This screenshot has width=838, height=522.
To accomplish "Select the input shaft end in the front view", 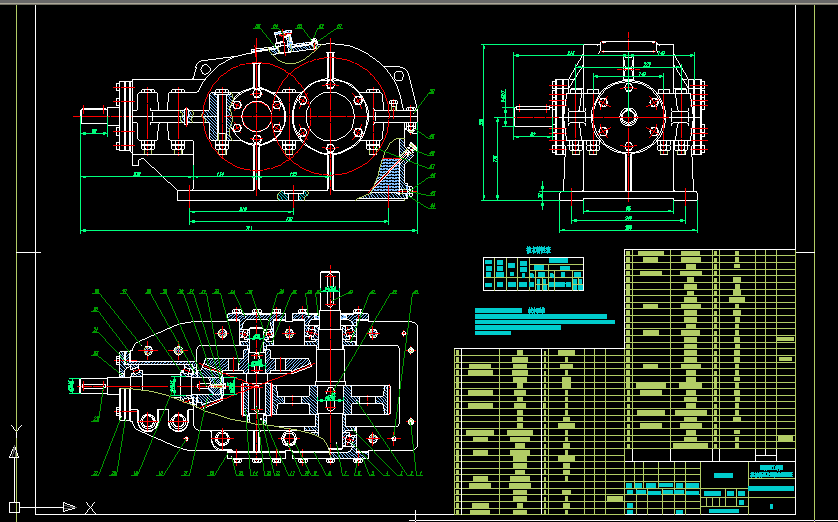I will coord(97,115).
